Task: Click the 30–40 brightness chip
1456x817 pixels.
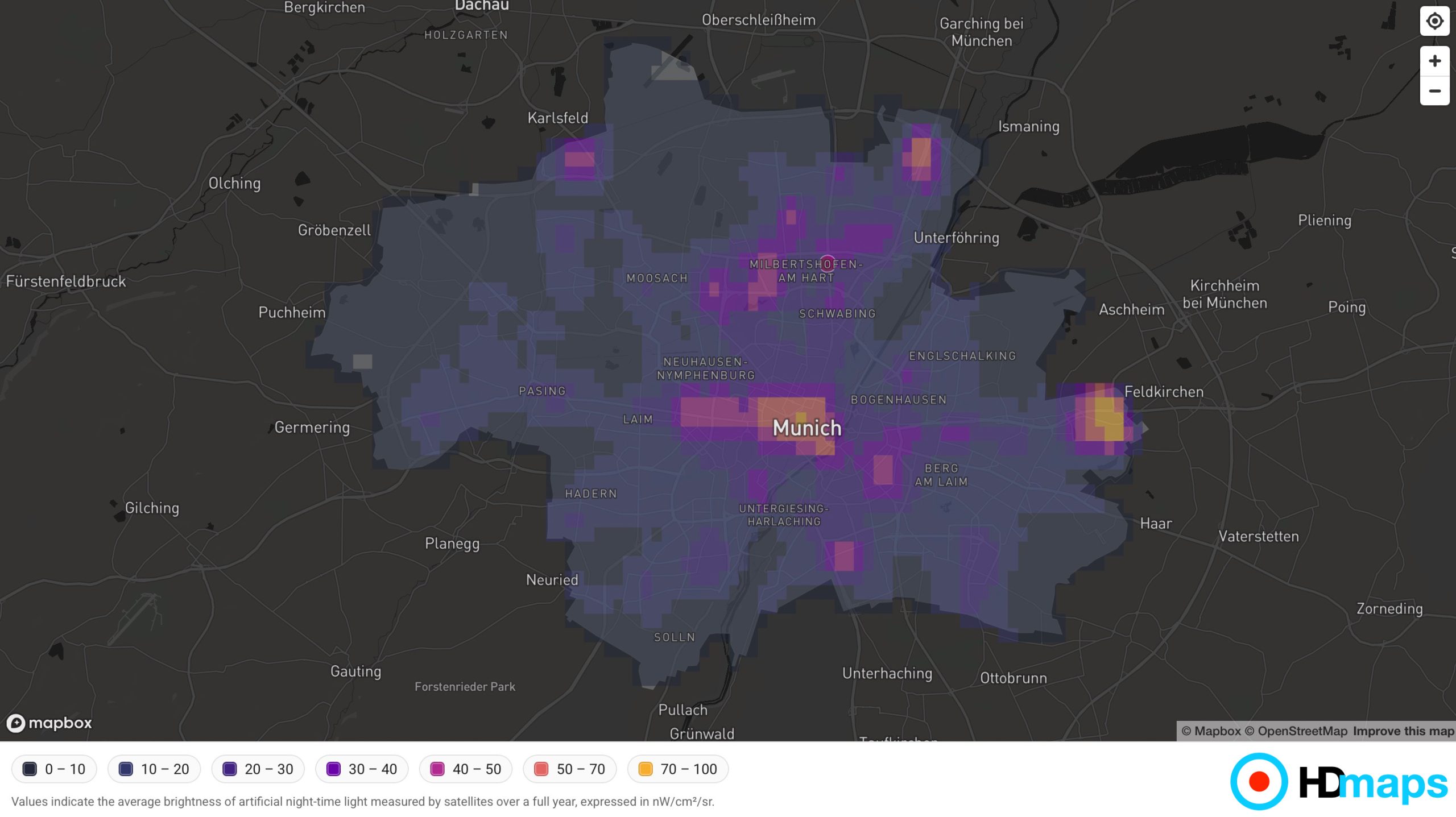Action: click(361, 769)
